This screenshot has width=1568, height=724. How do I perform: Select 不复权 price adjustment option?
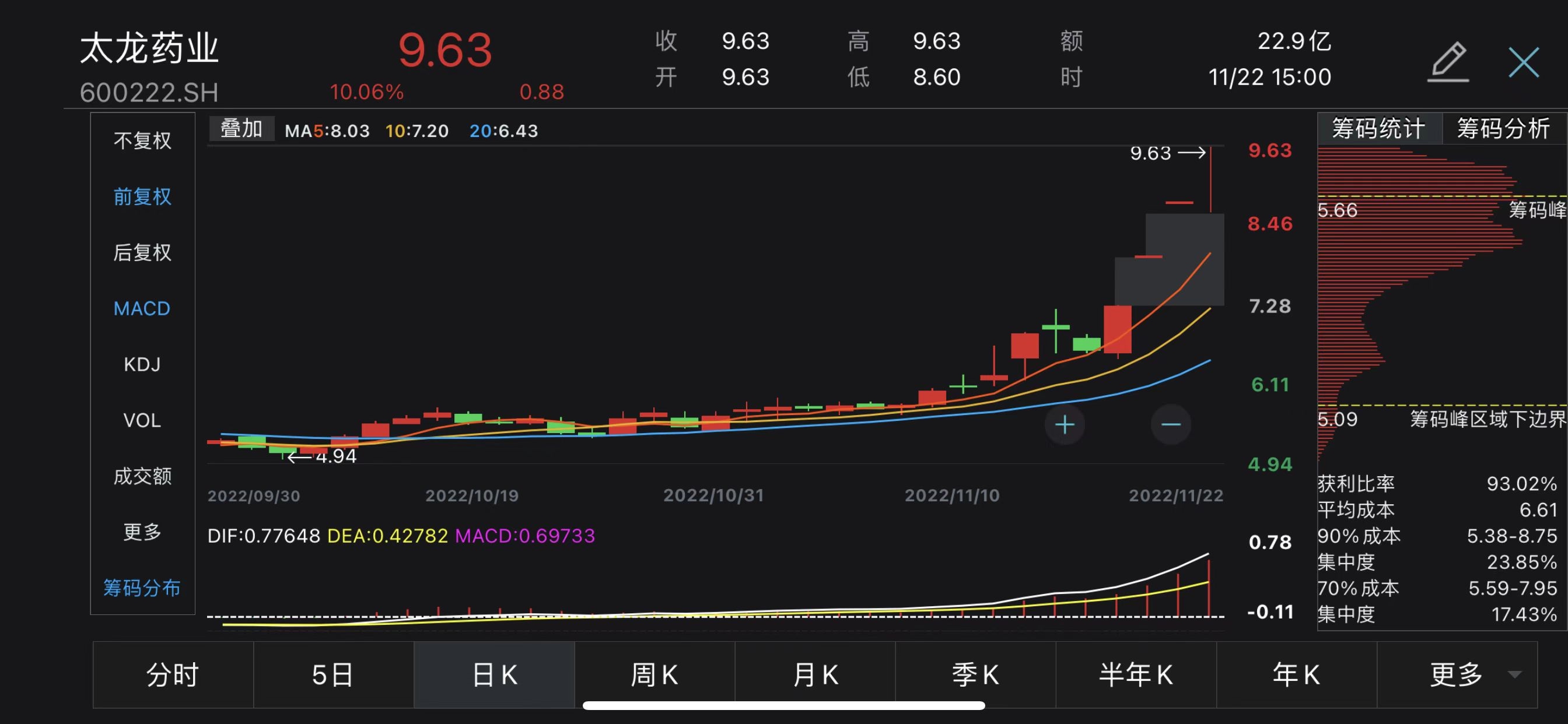point(142,140)
